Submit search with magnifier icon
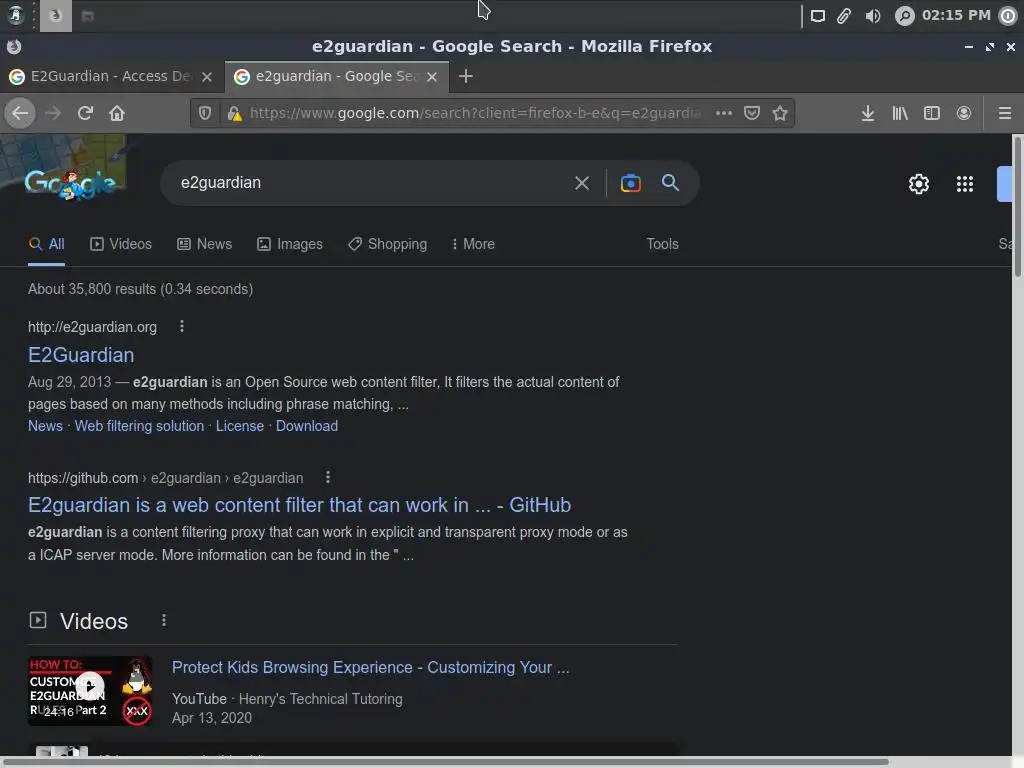 click(670, 182)
